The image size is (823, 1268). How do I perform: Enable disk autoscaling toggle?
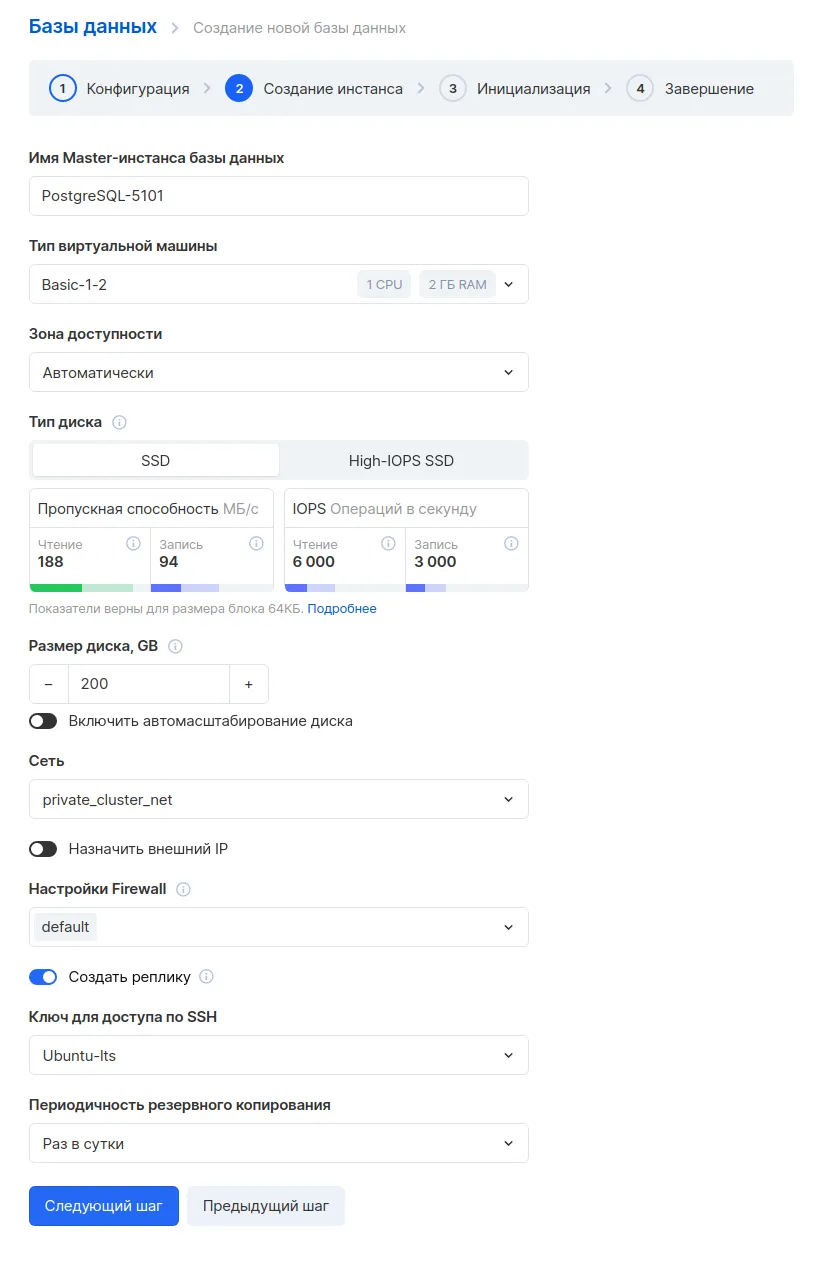(x=43, y=721)
